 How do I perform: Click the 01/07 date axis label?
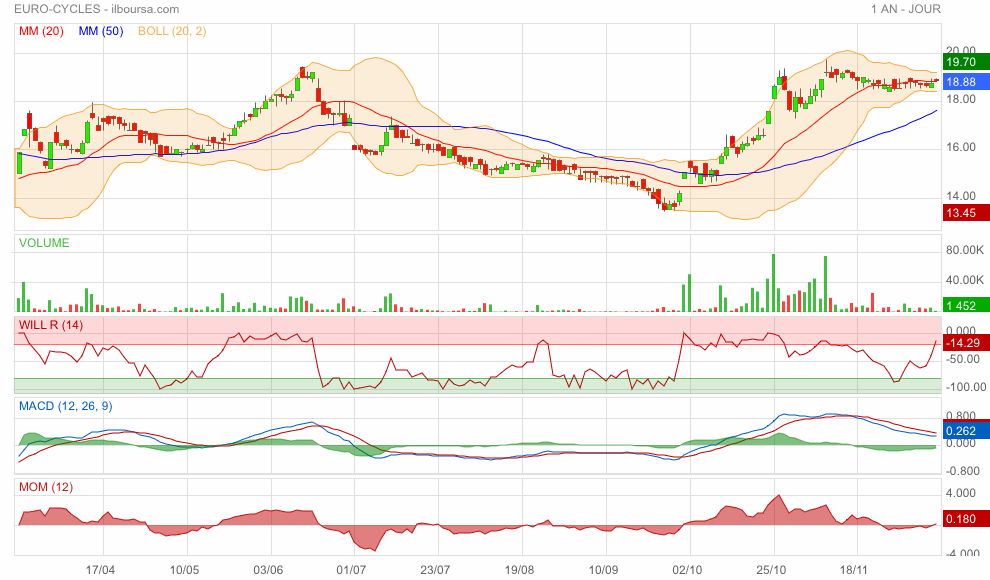click(x=351, y=570)
